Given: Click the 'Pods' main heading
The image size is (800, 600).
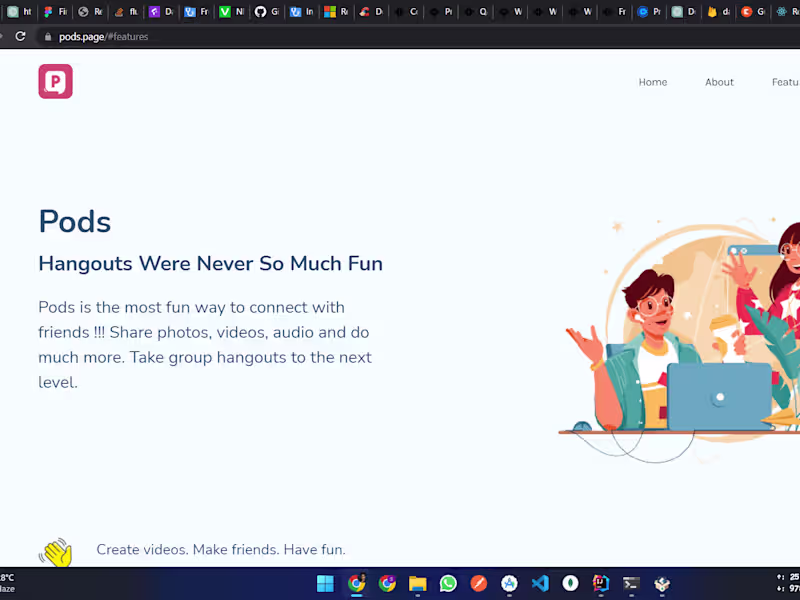Looking at the screenshot, I should (74, 221).
